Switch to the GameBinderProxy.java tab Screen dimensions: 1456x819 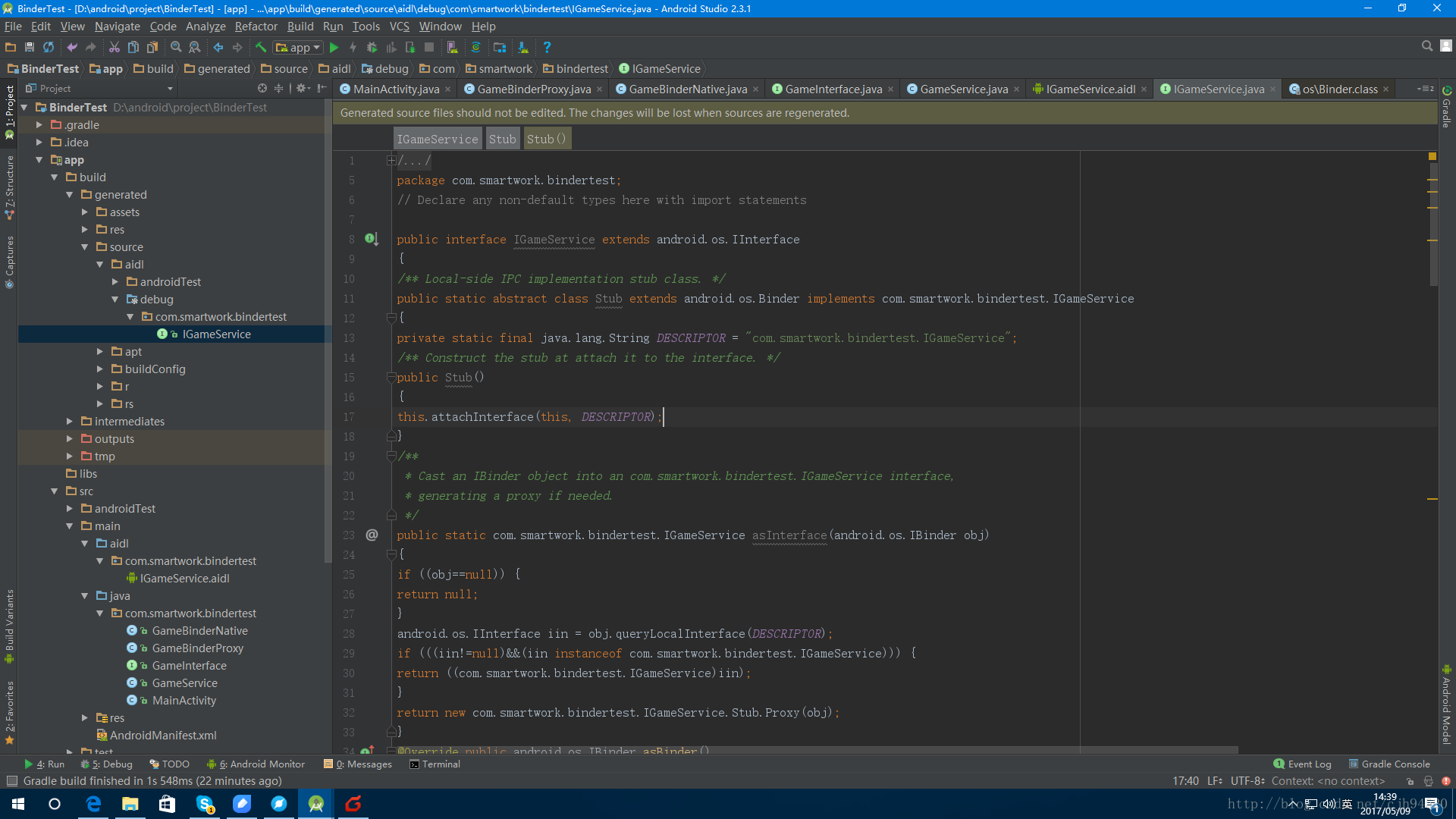point(533,89)
